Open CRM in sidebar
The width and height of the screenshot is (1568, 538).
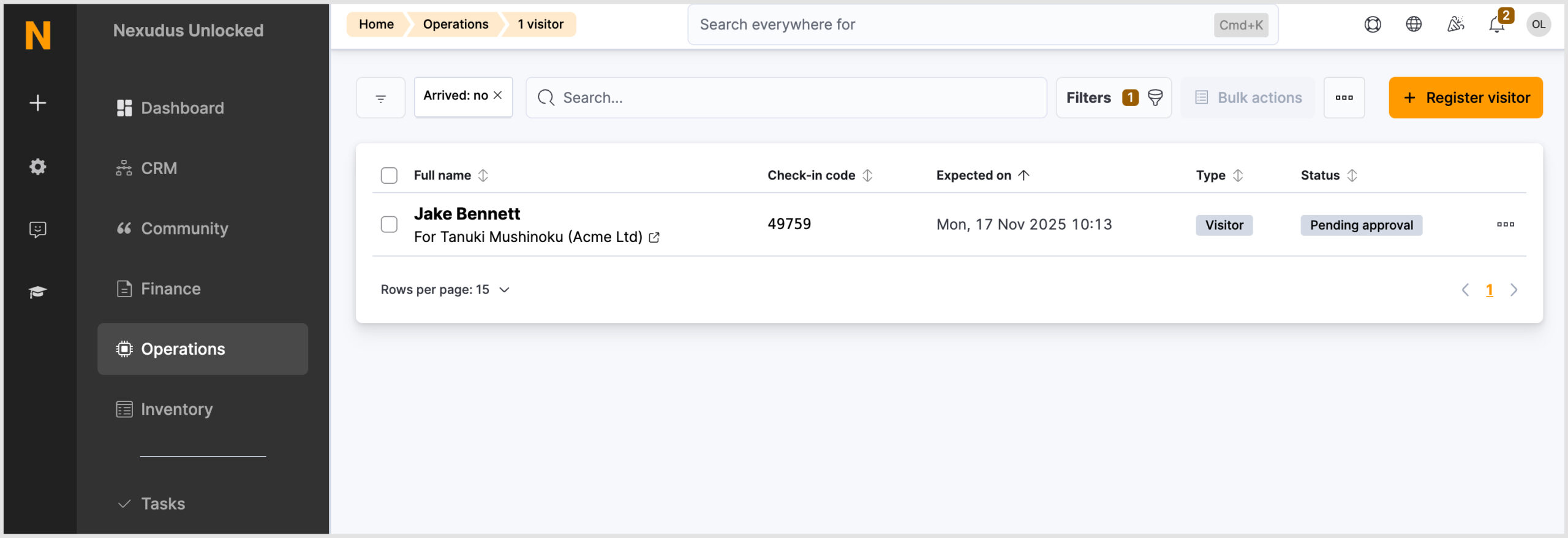point(203,168)
